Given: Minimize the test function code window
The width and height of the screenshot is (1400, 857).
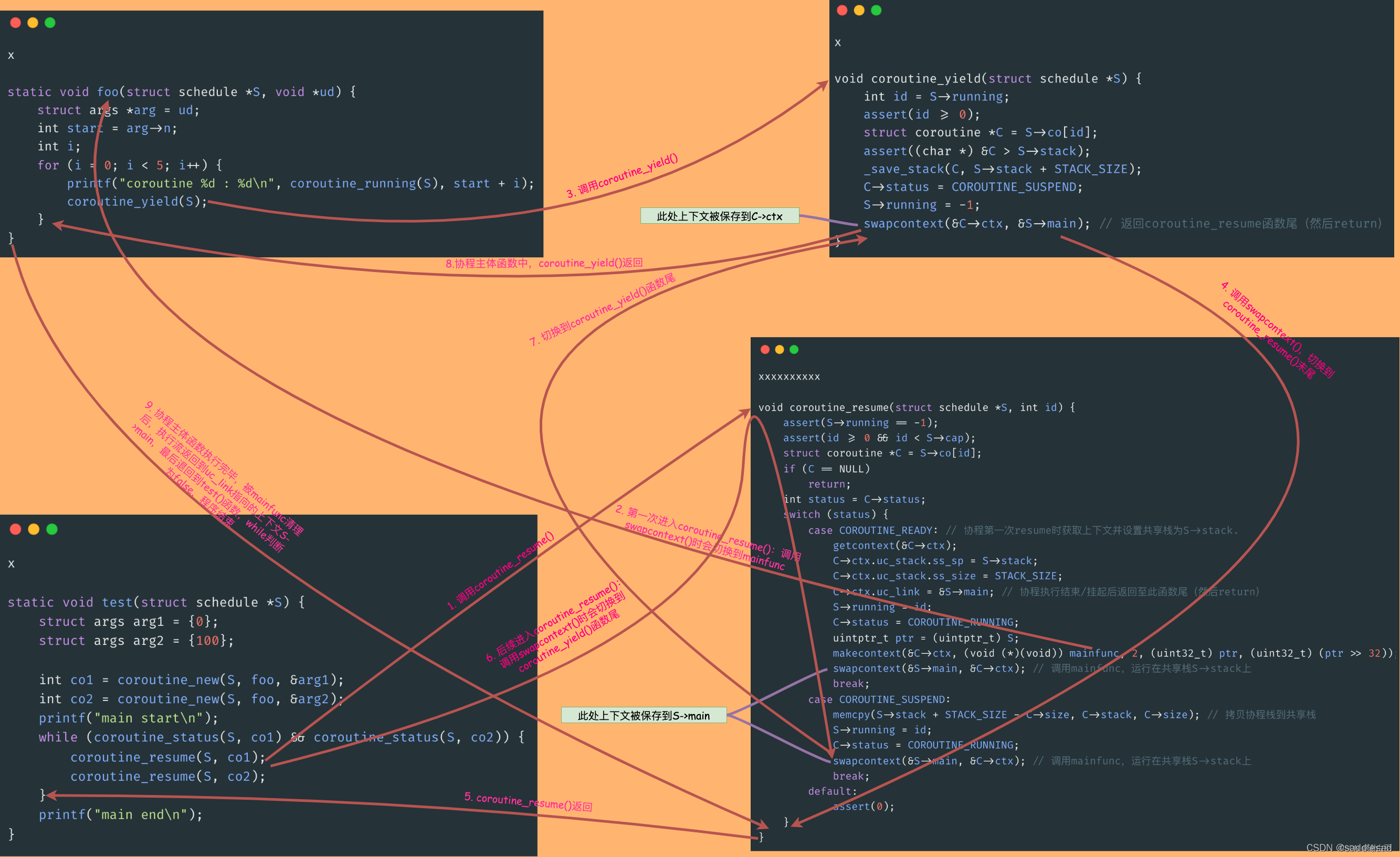Looking at the screenshot, I should click(x=34, y=529).
